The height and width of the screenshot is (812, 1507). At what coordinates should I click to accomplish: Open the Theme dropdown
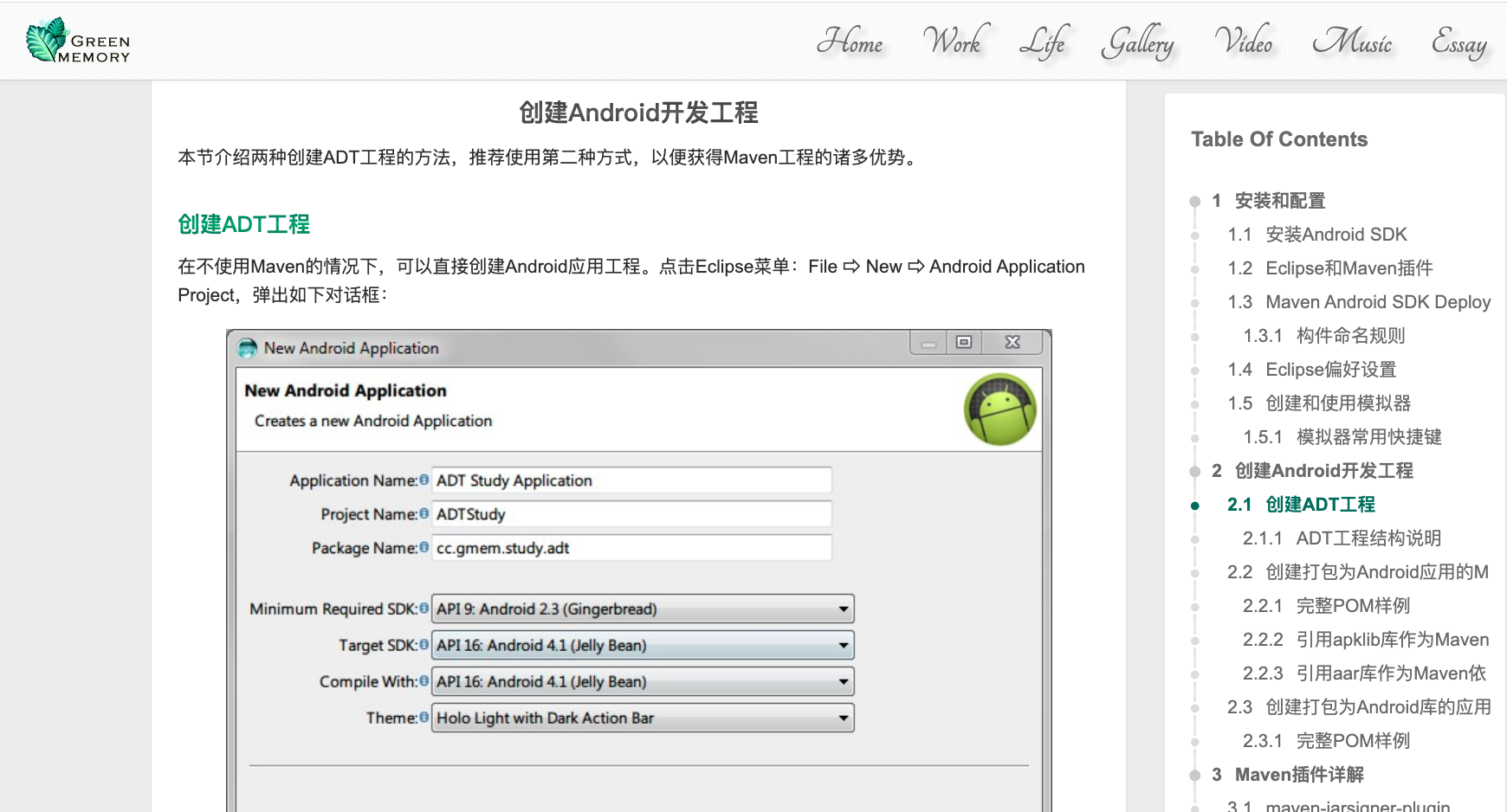point(643,718)
